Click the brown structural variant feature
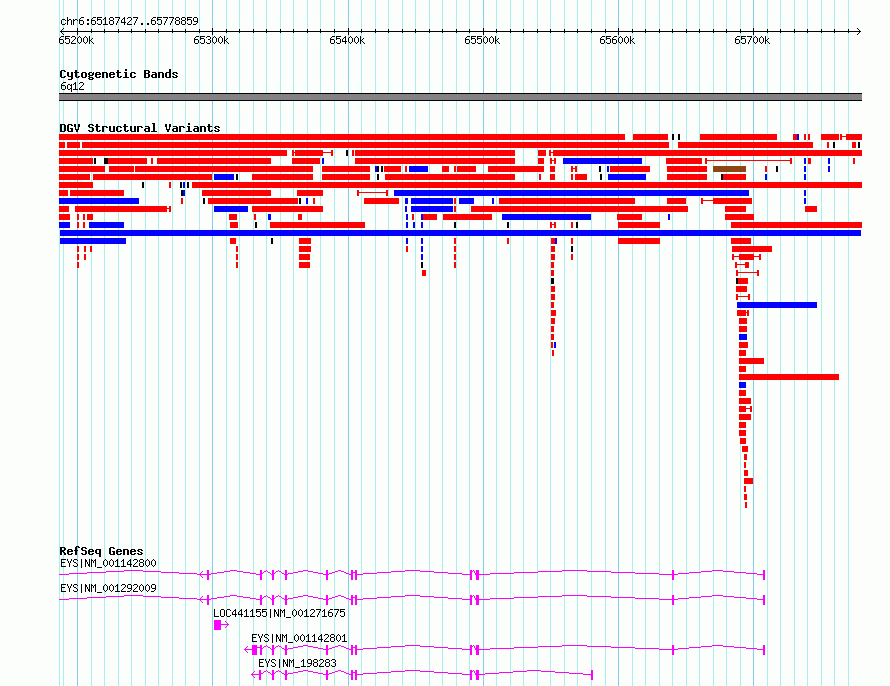Viewport: 890px width, 686px height. (x=729, y=169)
